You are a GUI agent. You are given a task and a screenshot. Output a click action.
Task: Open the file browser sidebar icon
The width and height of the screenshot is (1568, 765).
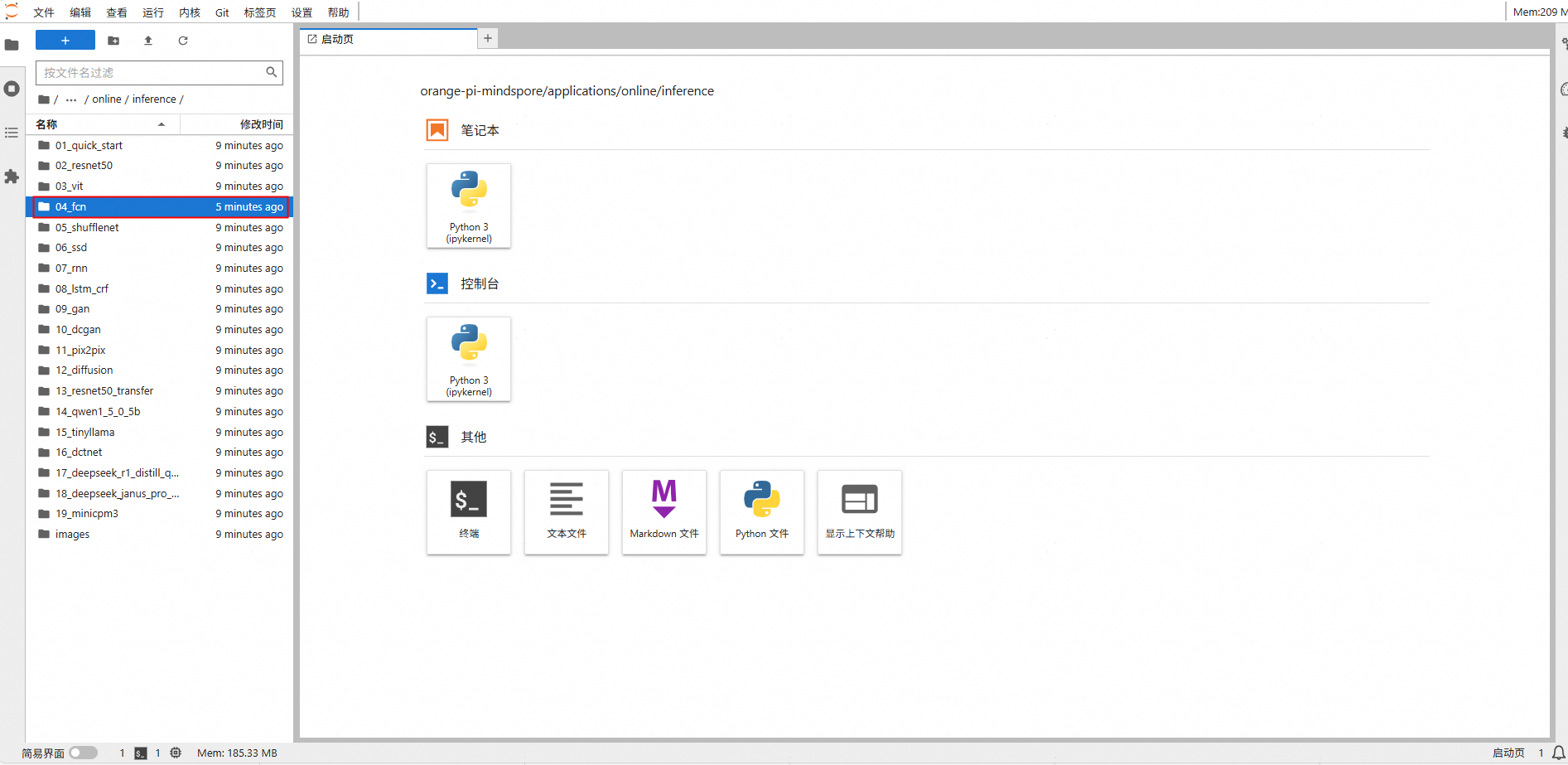pos(12,45)
